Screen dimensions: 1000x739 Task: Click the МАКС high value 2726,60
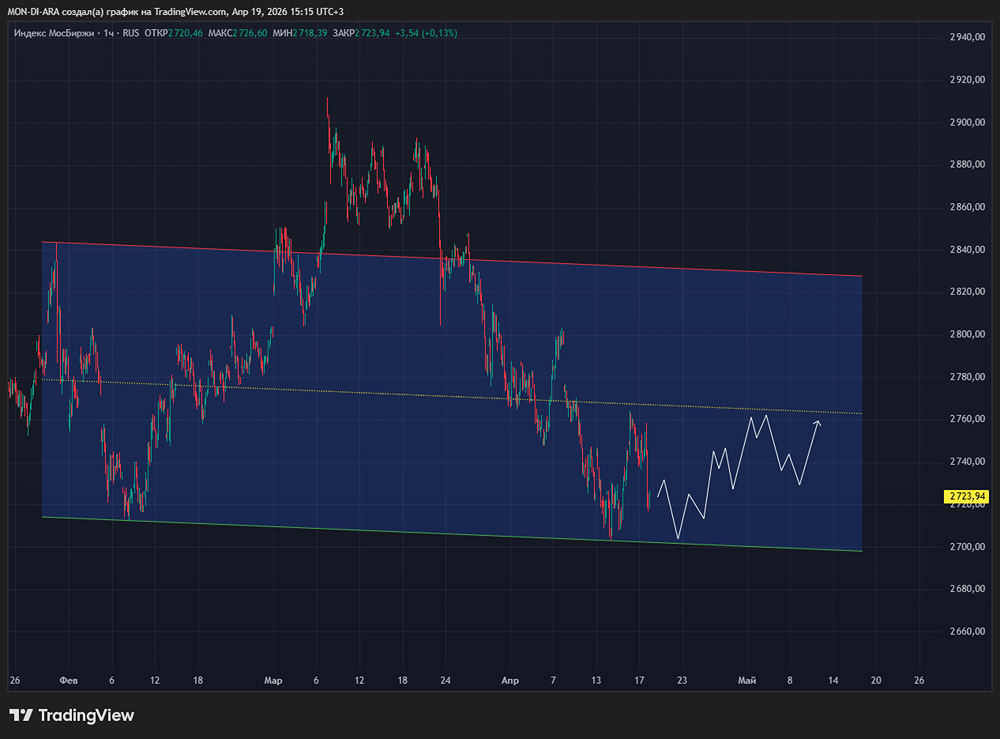pos(250,33)
